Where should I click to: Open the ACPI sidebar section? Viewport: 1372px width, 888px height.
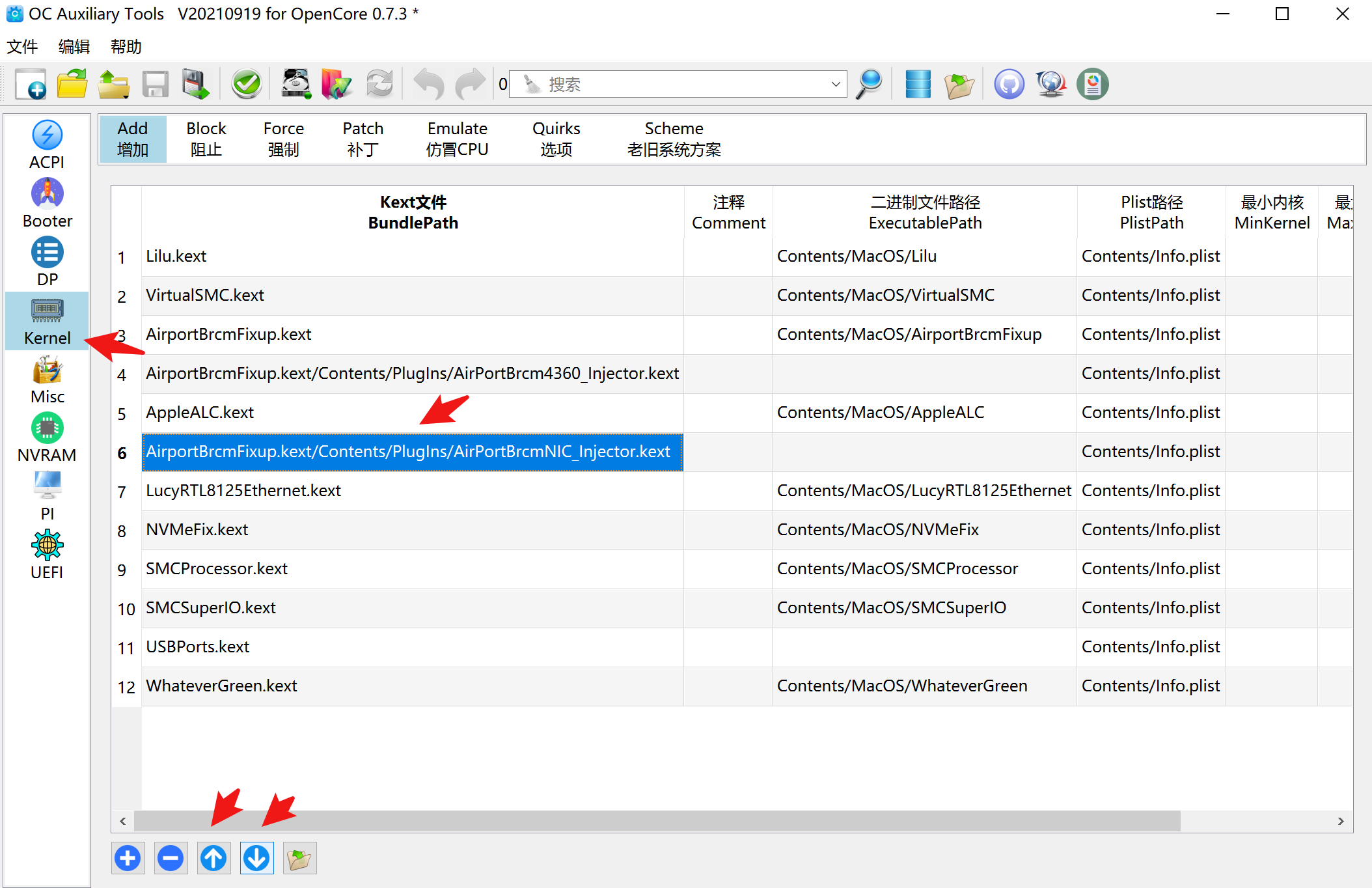click(x=48, y=145)
